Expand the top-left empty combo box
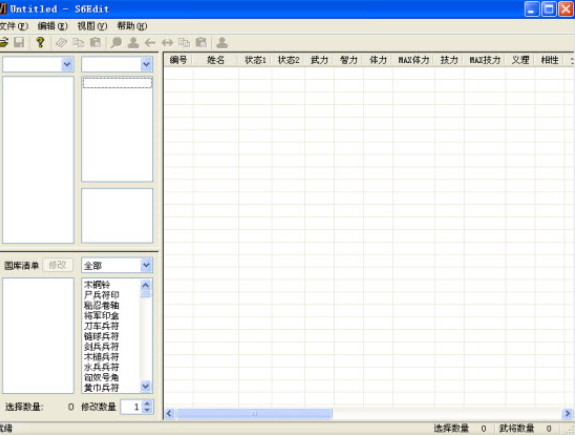The height and width of the screenshot is (436, 575). (x=67, y=65)
